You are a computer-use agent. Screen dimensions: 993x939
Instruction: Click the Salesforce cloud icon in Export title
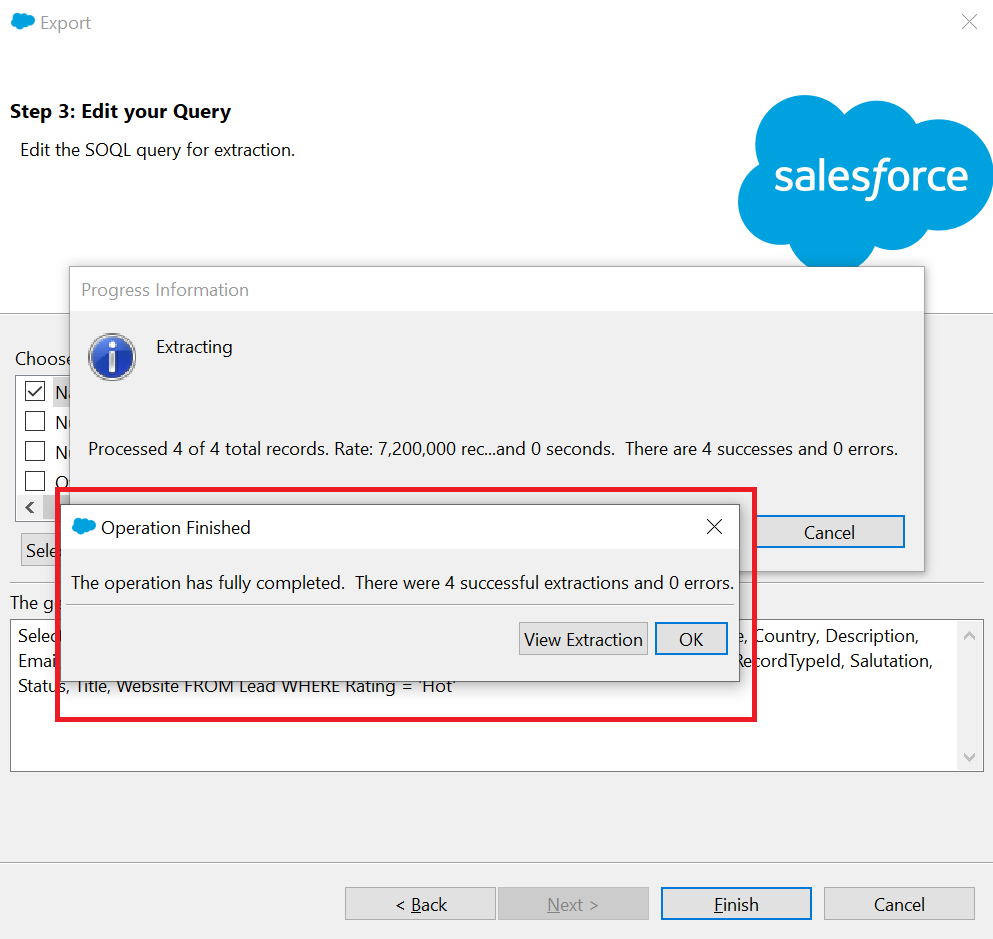point(23,22)
